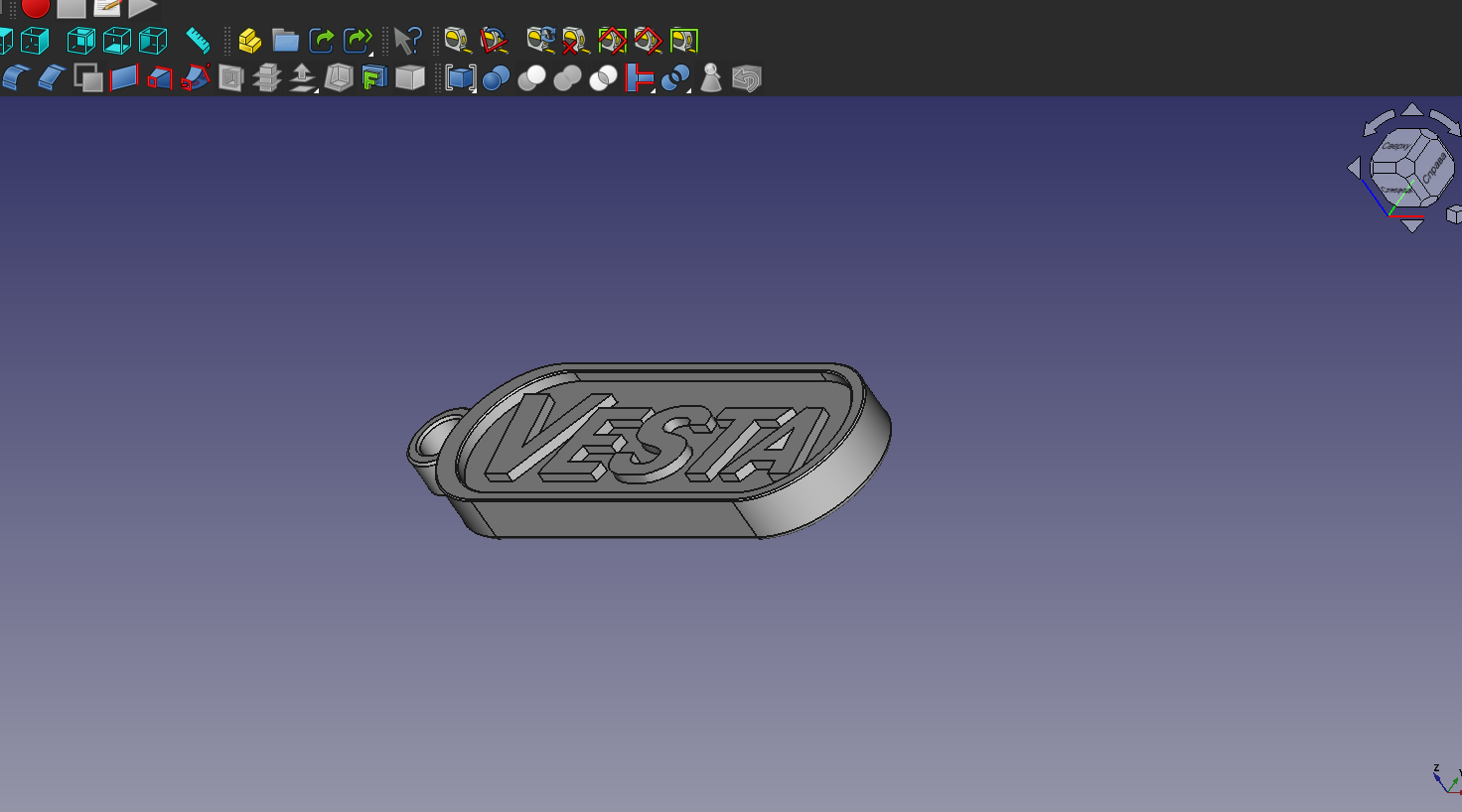The image size is (1462, 812).
Task: Open the Measure Distance ruler tool
Action: [x=198, y=41]
